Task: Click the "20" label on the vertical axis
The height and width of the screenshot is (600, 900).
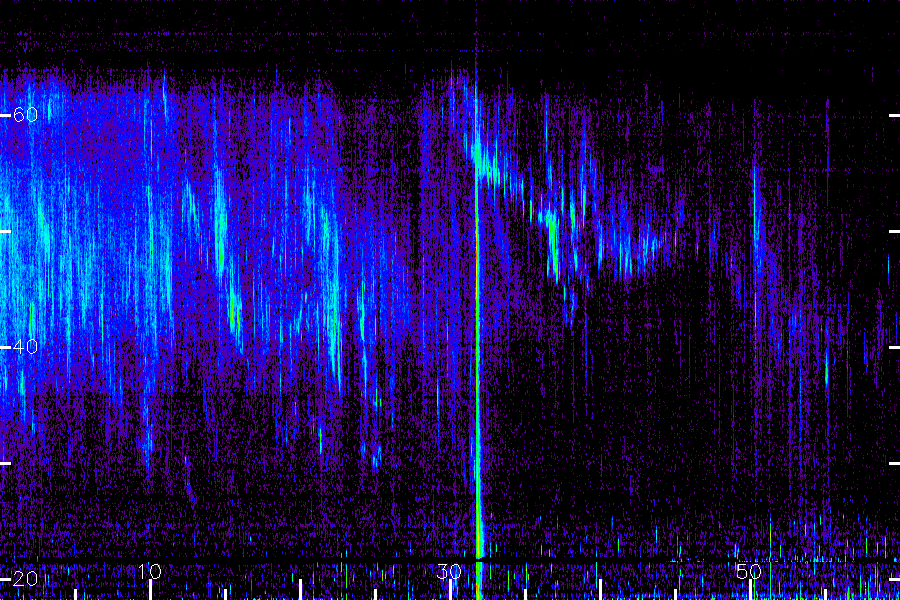Action: point(25,578)
